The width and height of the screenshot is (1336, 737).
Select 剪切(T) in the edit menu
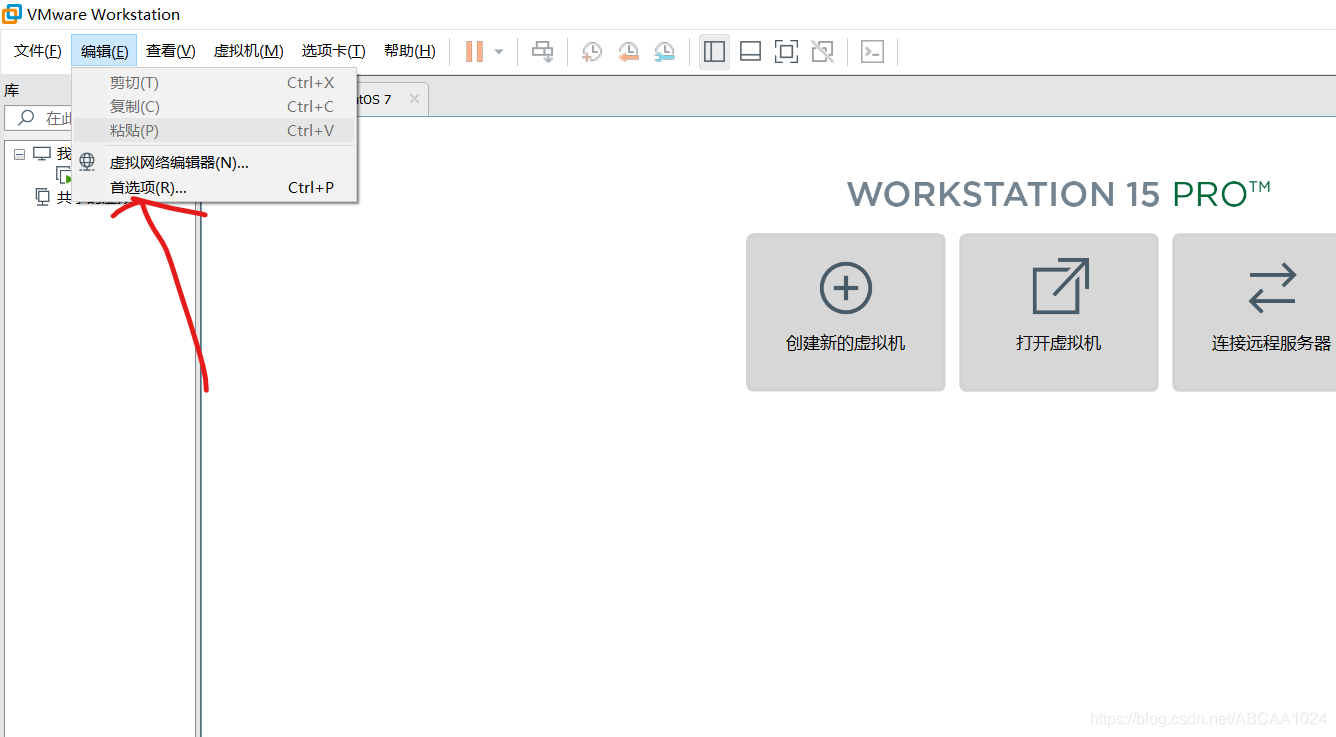[x=215, y=83]
